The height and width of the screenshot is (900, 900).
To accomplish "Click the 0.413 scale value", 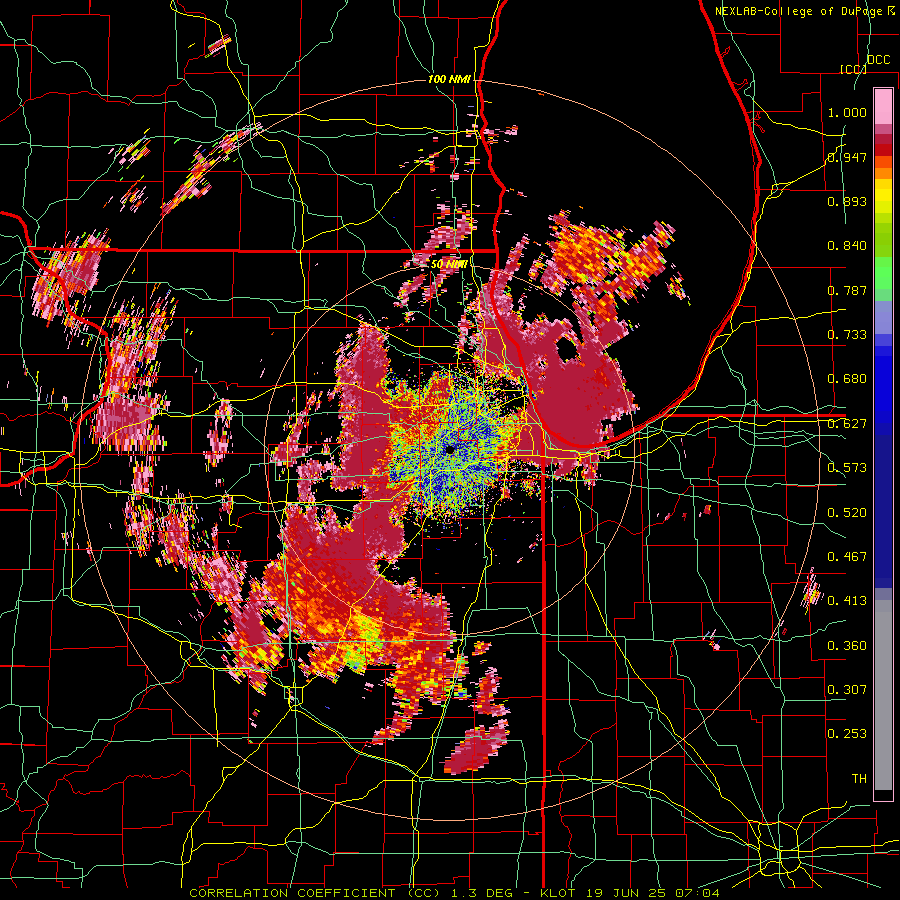I will [847, 601].
